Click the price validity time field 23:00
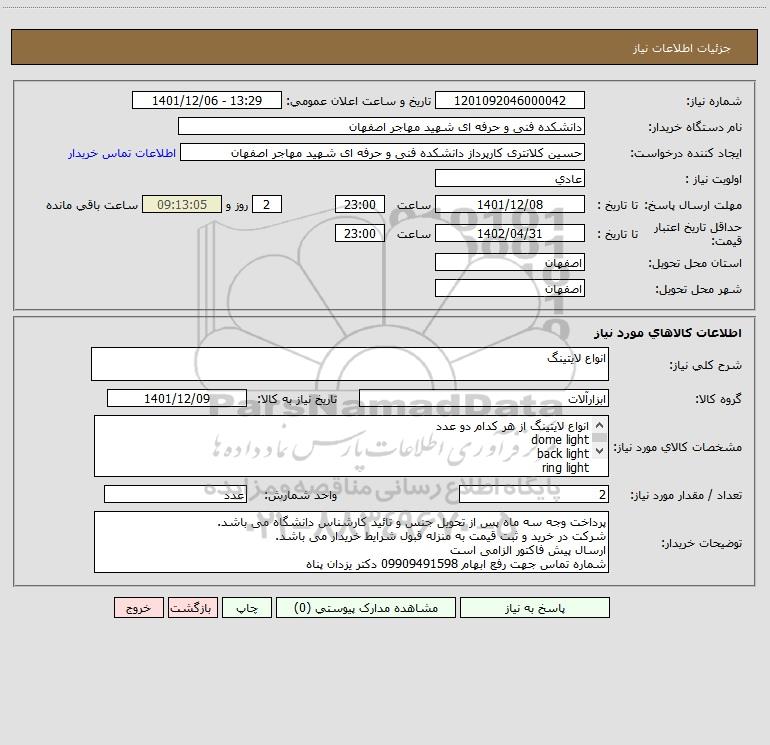Image resolution: width=770 pixels, height=745 pixels. click(359, 233)
